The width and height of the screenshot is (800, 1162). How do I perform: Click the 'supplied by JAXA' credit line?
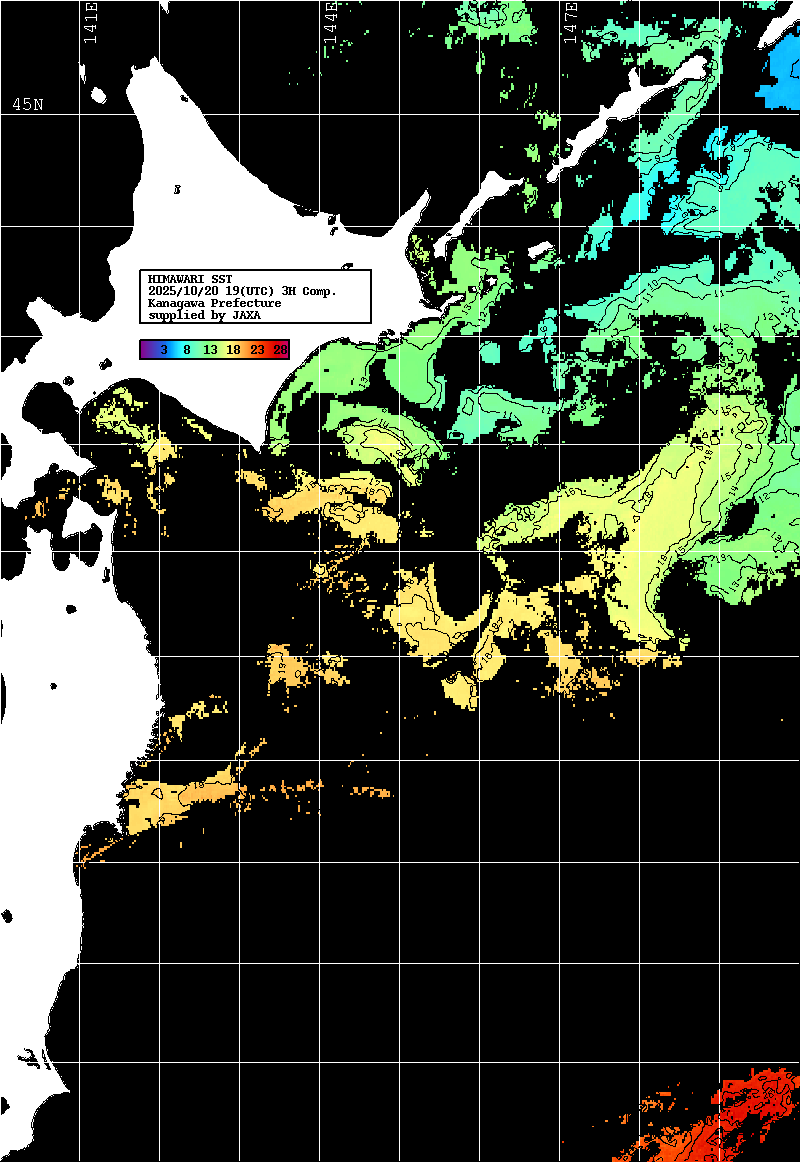tap(204, 315)
